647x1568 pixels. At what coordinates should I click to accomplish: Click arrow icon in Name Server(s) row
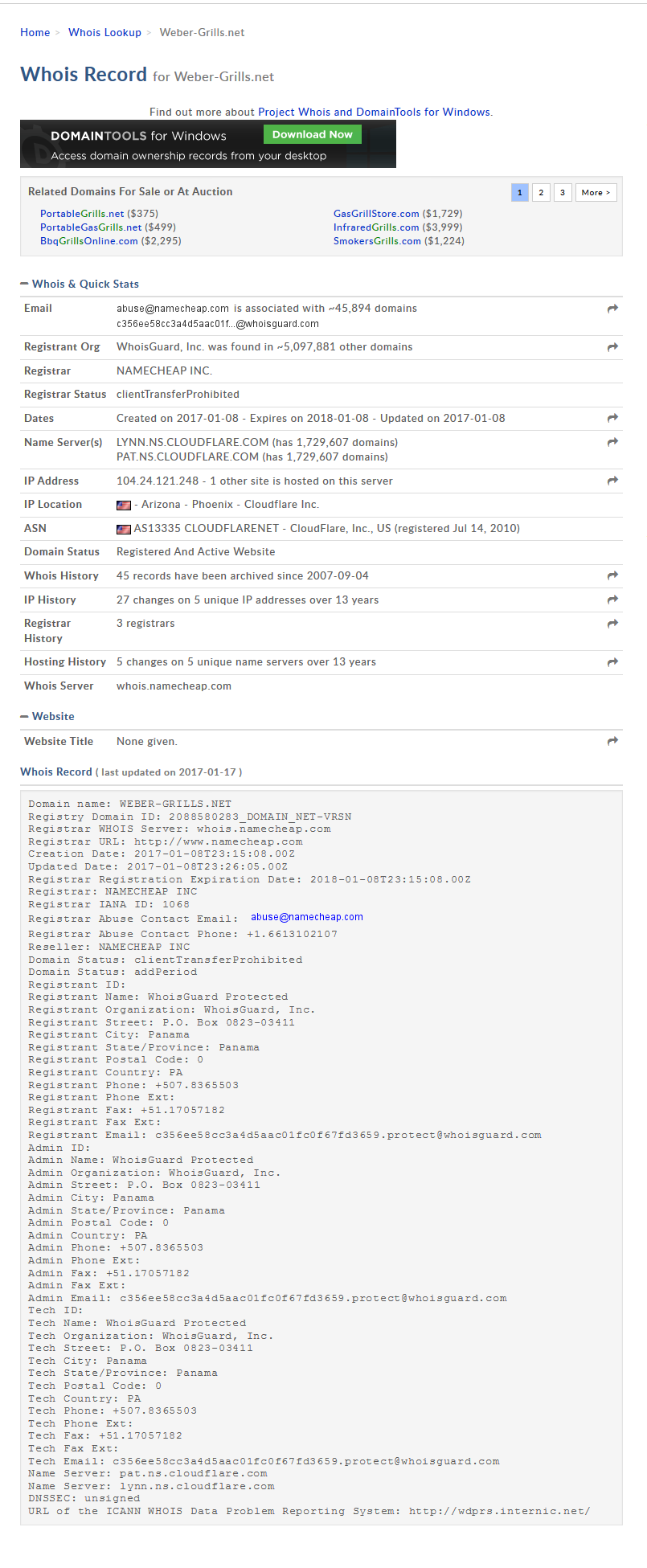pos(612,442)
